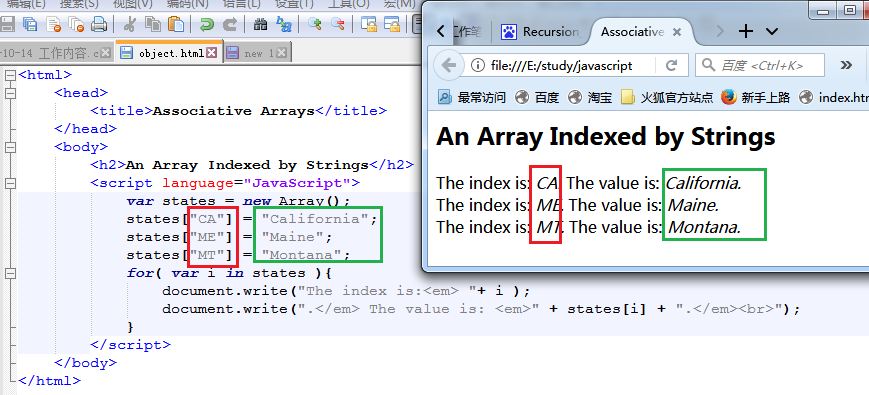Open the 搜索(S) menu in Notepad++
This screenshot has width=869, height=395.
79,3
